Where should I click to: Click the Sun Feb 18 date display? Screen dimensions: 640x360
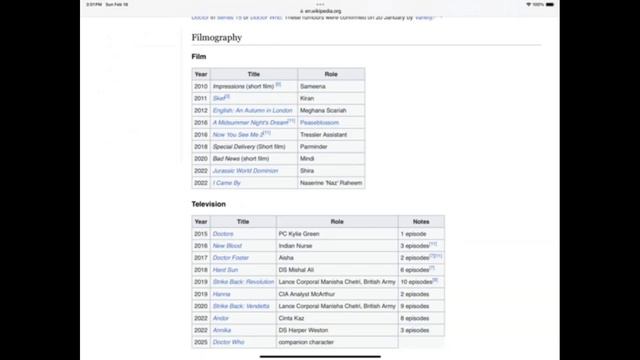[117, 4]
